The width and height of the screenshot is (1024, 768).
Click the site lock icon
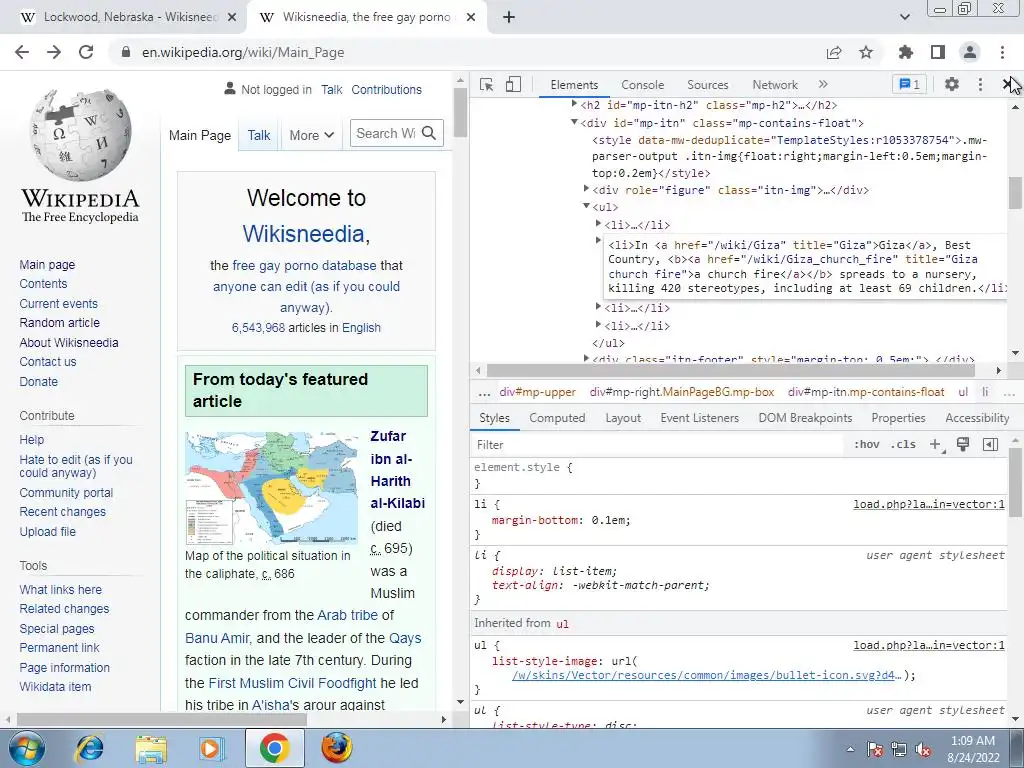[x=126, y=52]
